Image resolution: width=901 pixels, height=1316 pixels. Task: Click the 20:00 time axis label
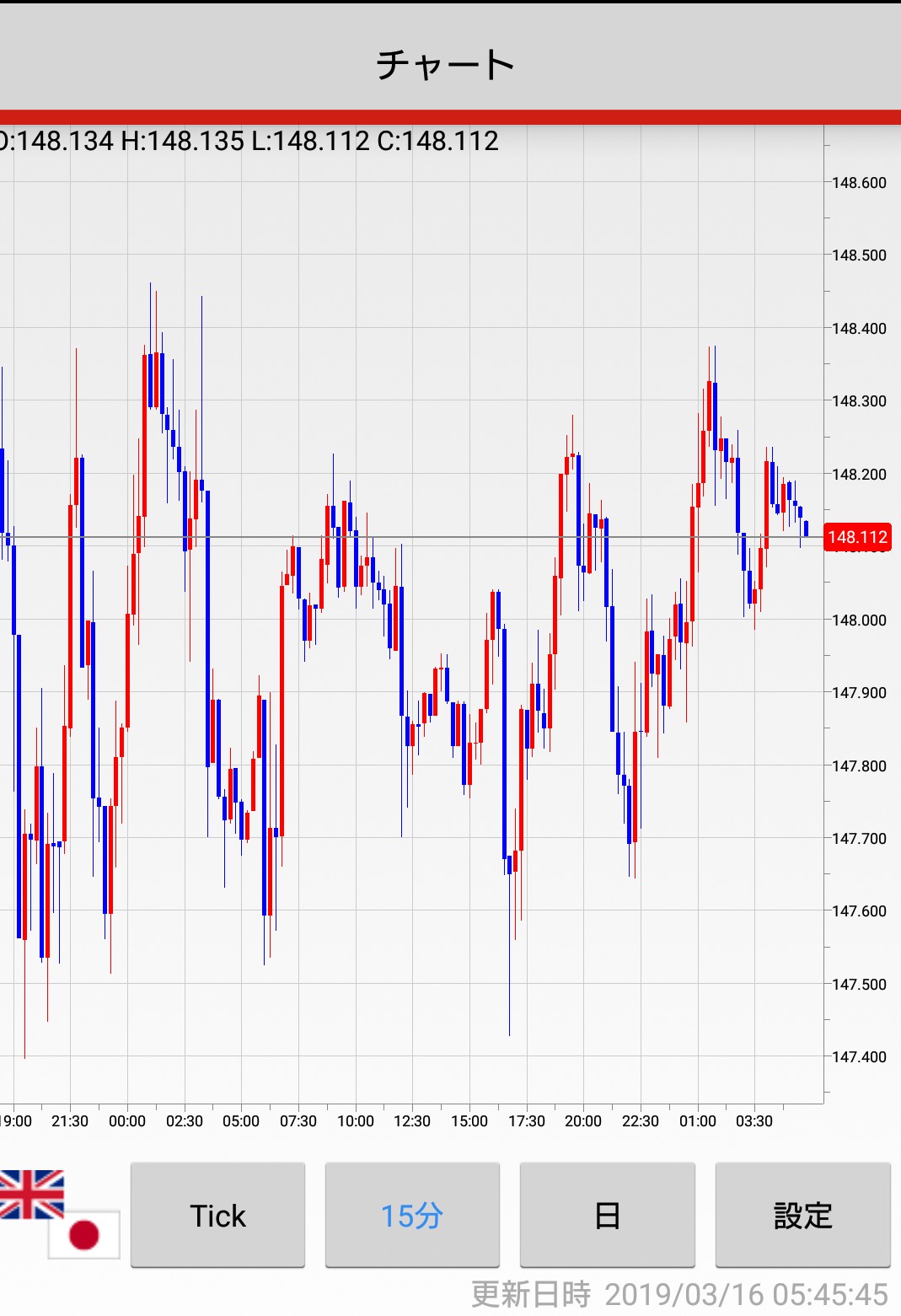(x=583, y=1121)
